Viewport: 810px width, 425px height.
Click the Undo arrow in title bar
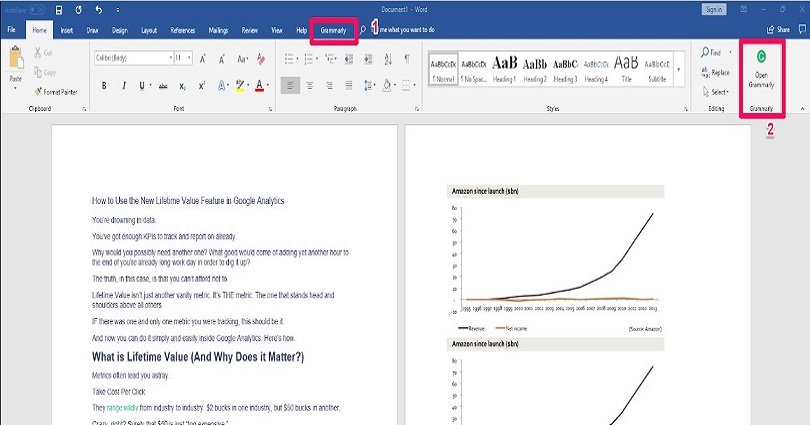click(99, 9)
